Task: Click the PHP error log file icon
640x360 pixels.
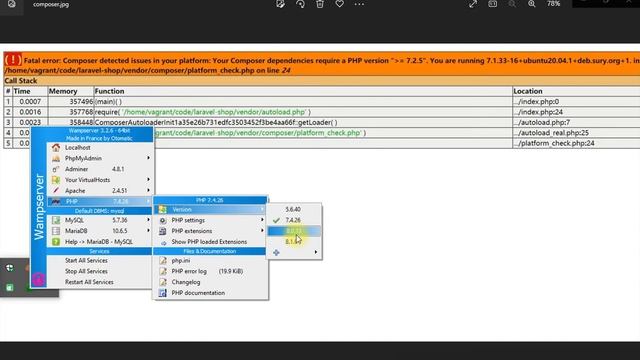Action: [x=162, y=271]
